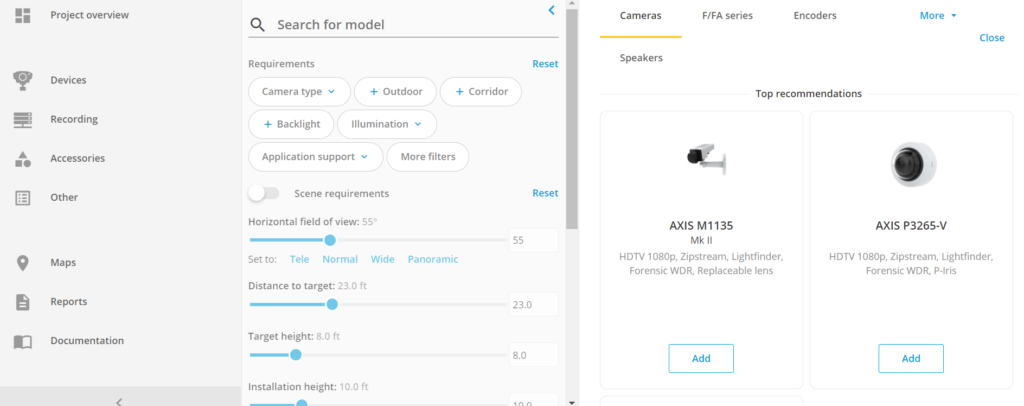The height and width of the screenshot is (406, 1024).
Task: Open the Application support dropdown
Action: coord(315,157)
